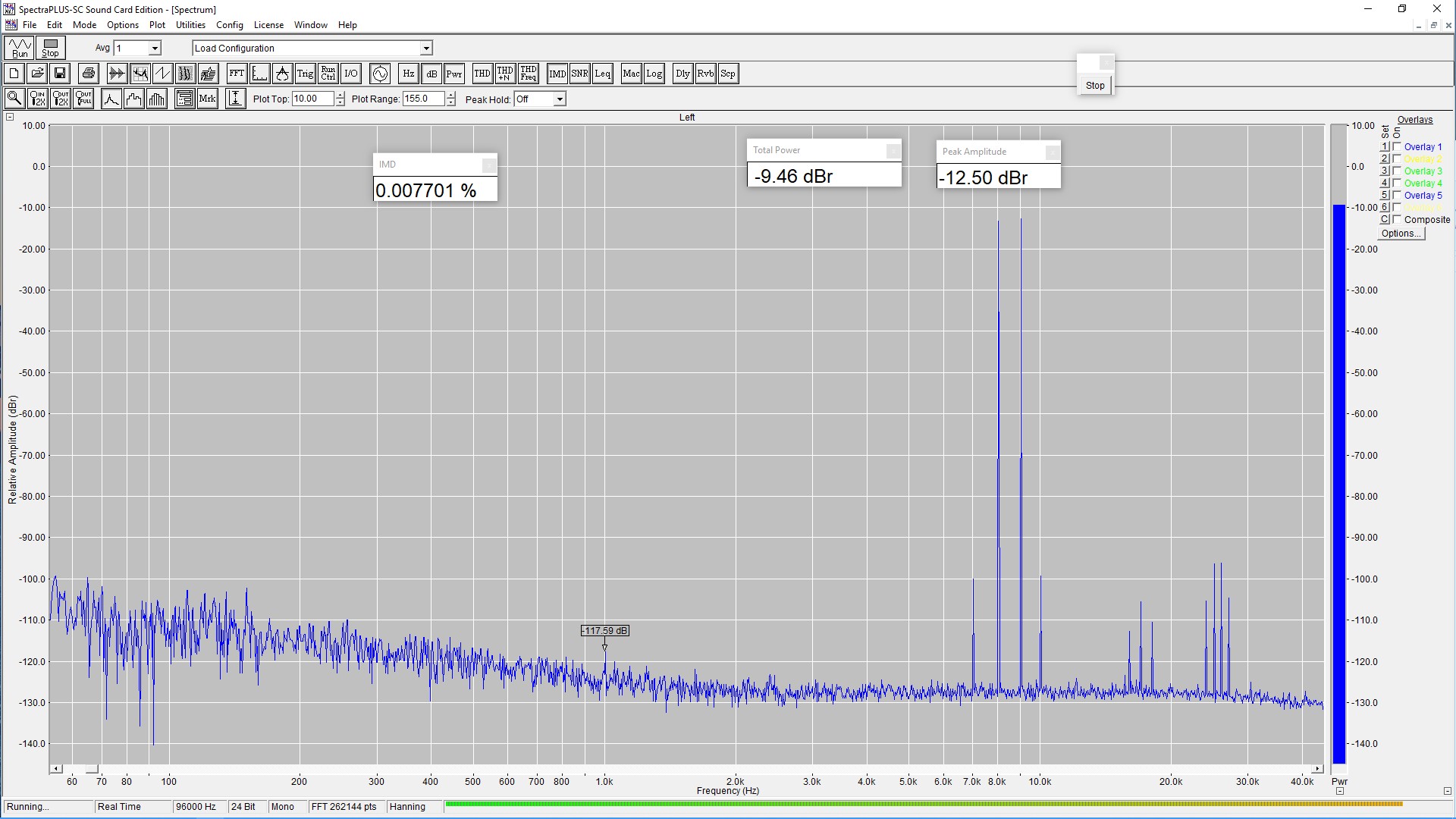Expand the Load Configuration dropdown
The image size is (1456, 819).
pyautogui.click(x=426, y=48)
